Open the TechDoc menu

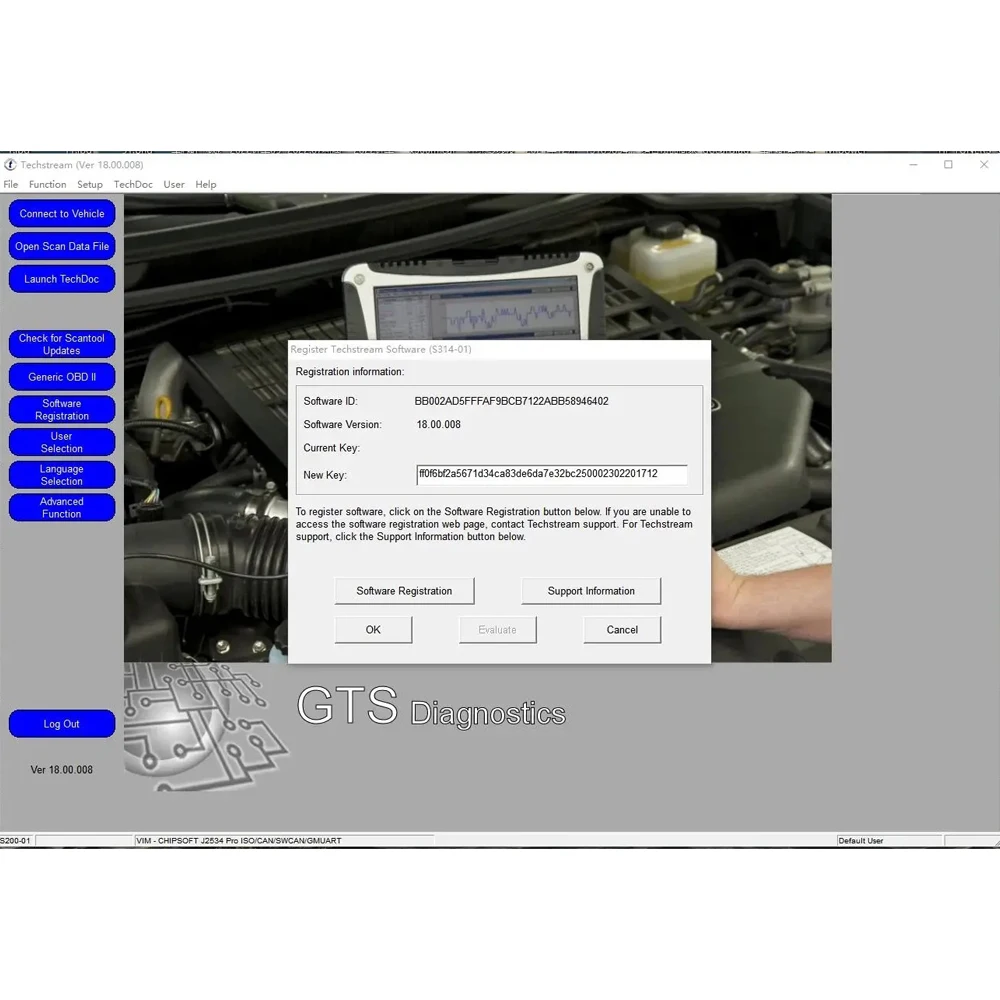[133, 184]
